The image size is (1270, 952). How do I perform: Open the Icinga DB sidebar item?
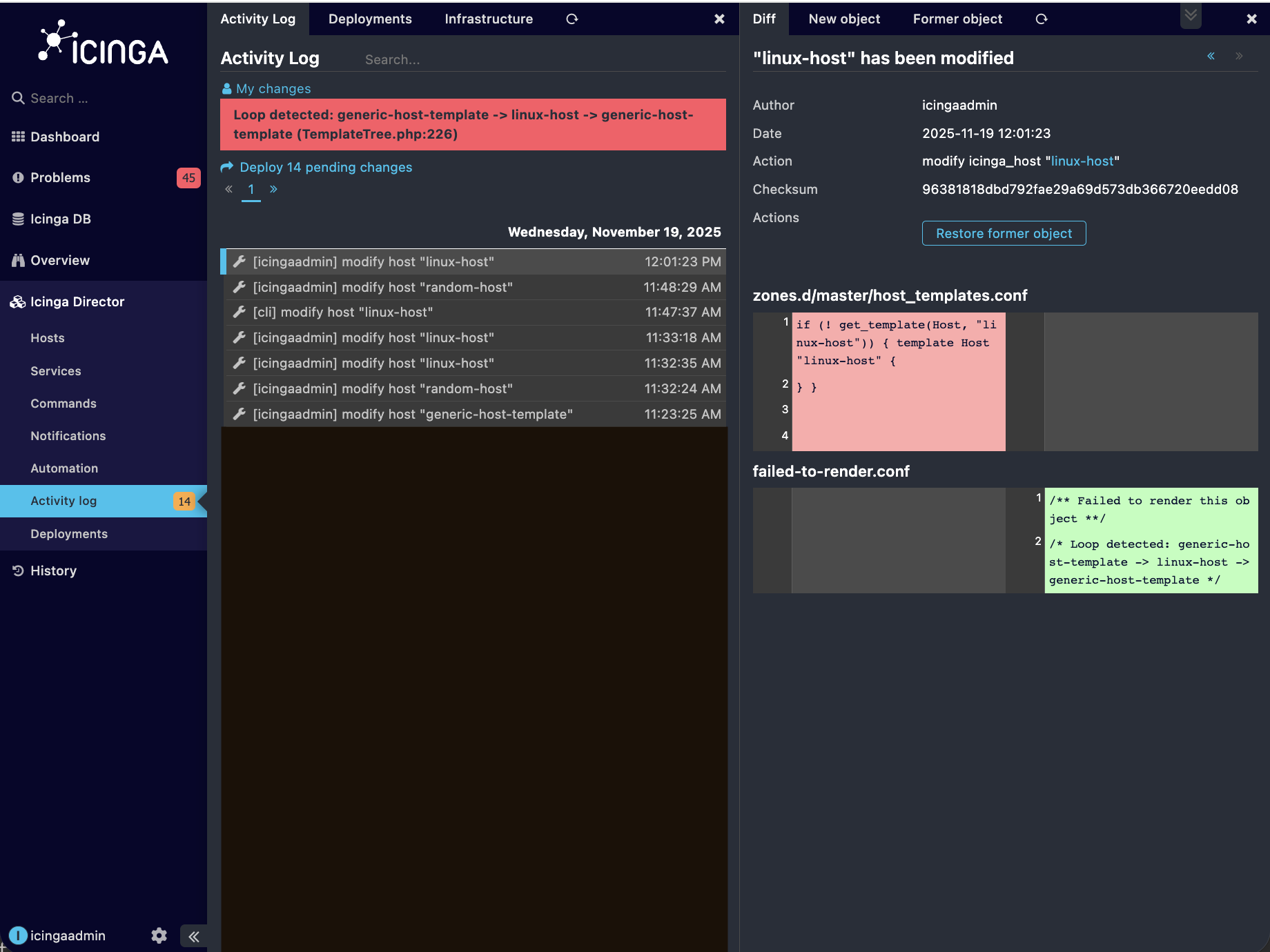click(60, 219)
